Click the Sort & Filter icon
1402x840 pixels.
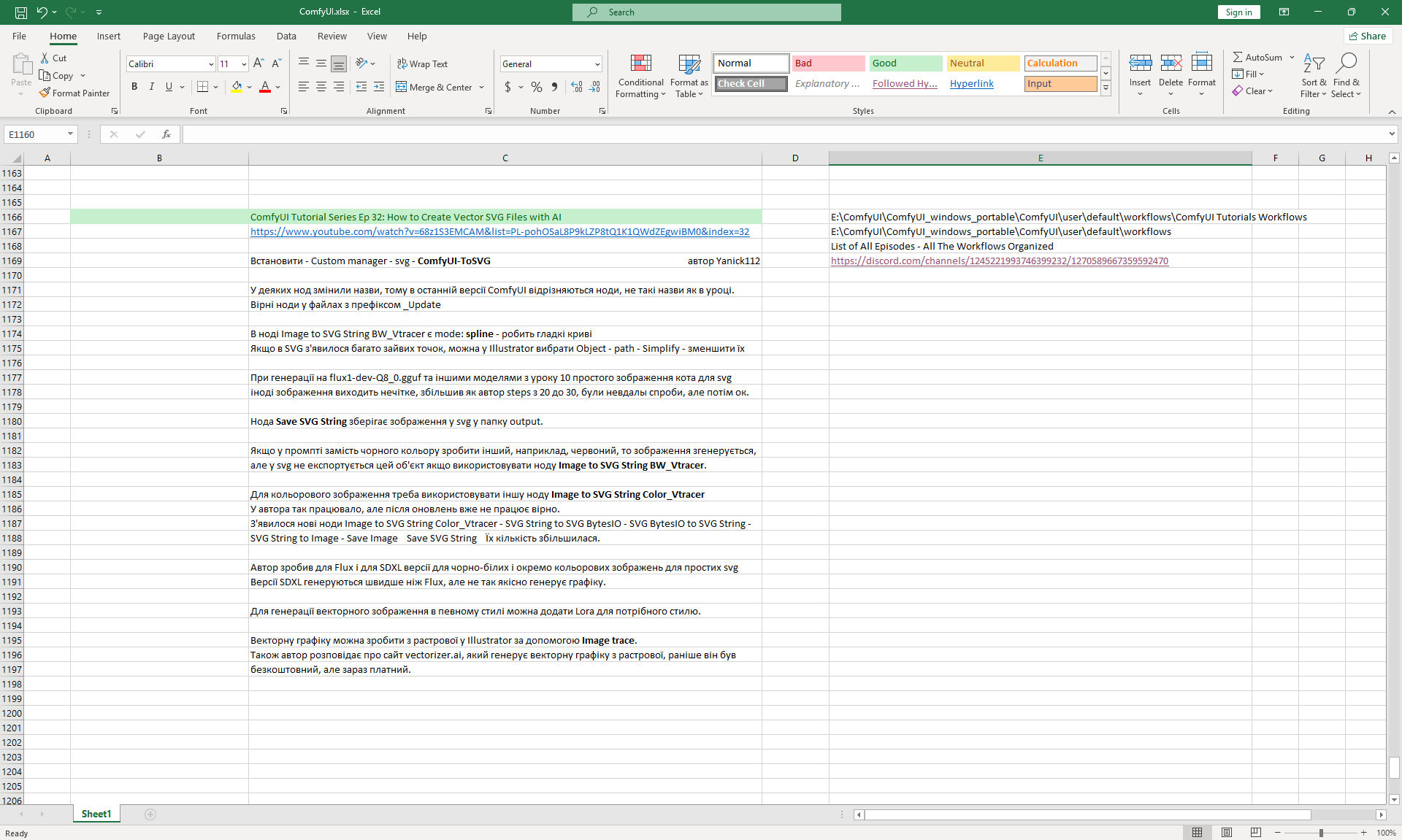click(1314, 64)
